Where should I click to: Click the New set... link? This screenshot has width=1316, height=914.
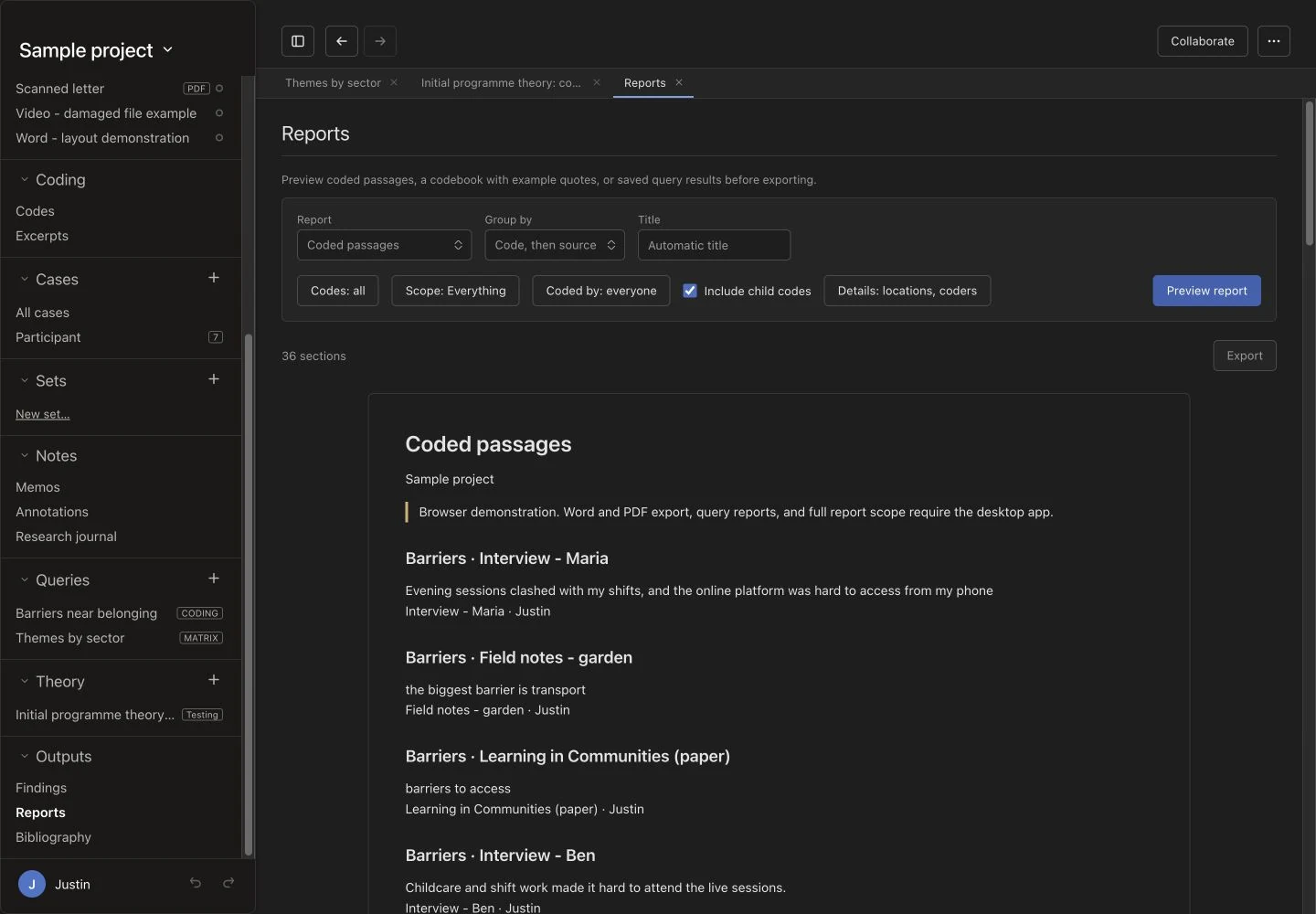pos(43,414)
